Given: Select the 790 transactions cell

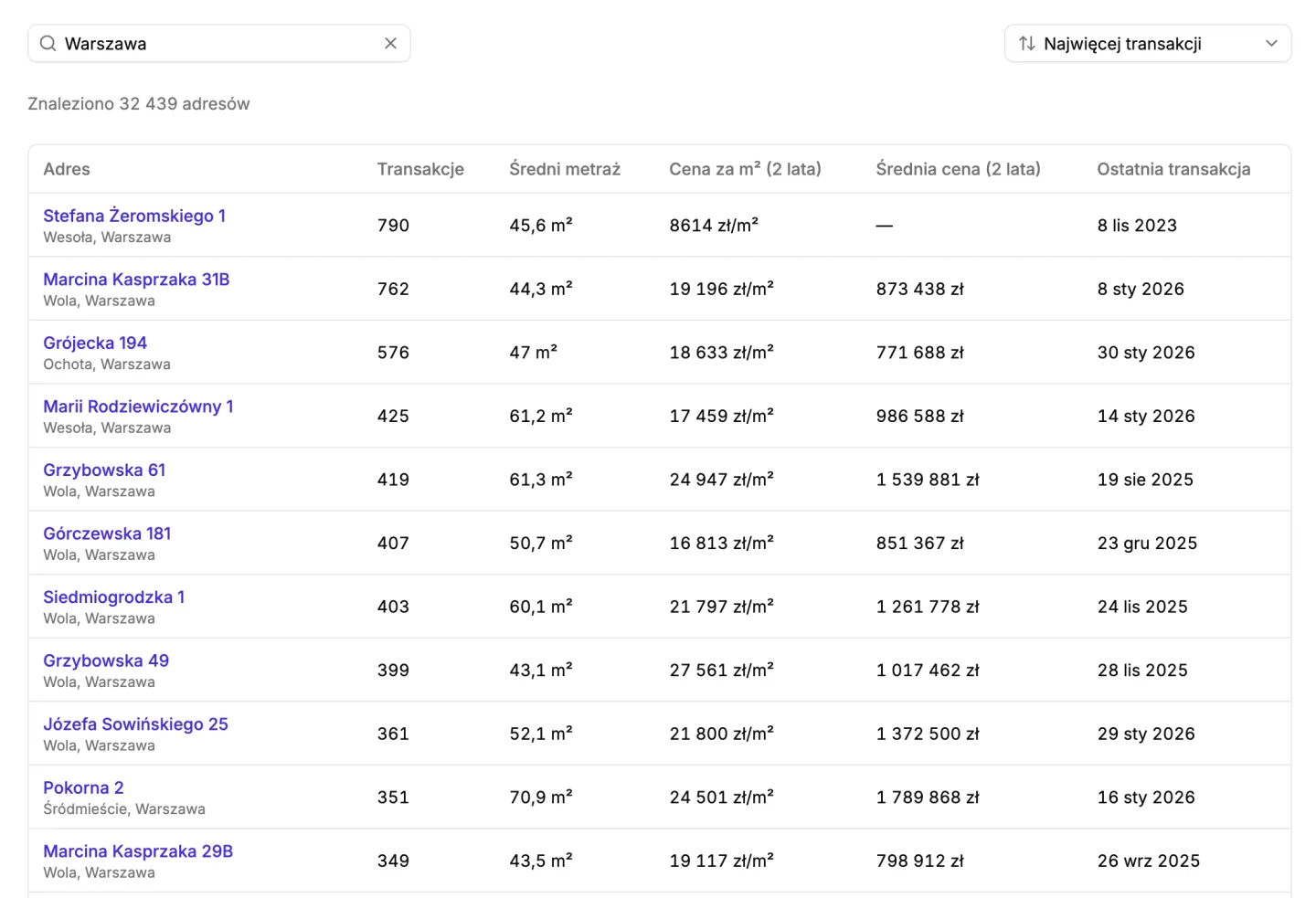Looking at the screenshot, I should click(393, 226).
